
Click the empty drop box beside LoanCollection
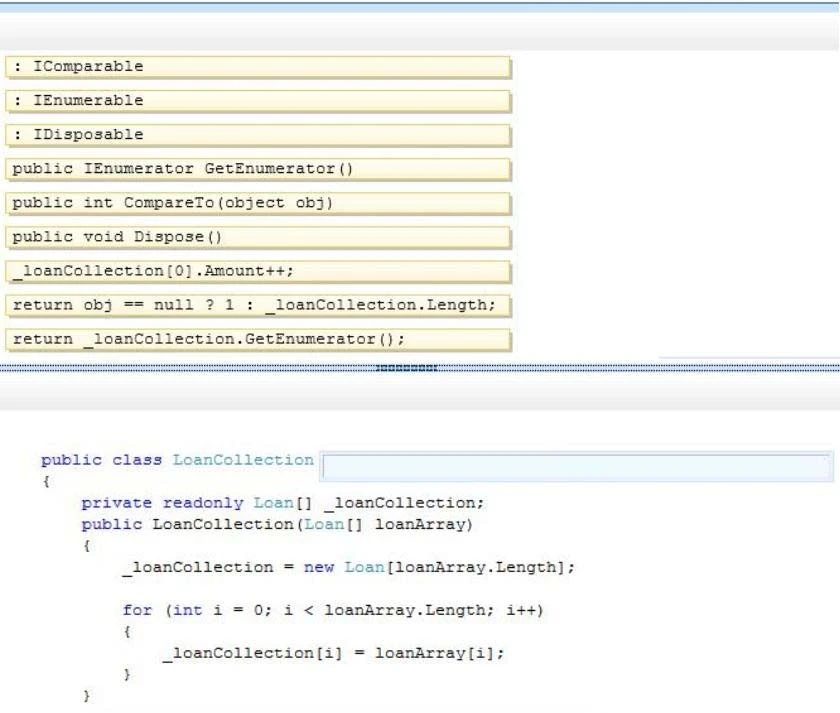[577, 466]
